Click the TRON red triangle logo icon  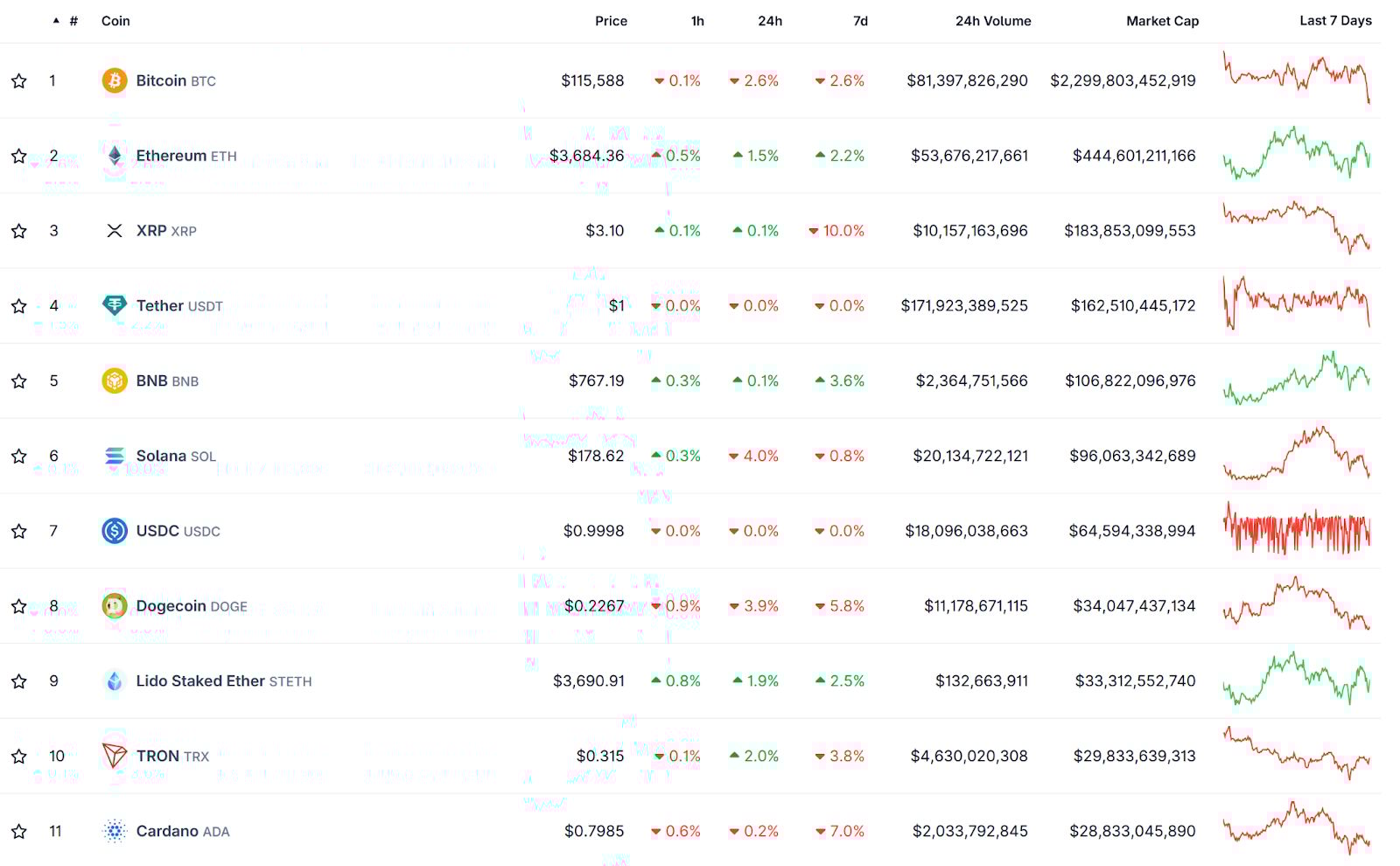tap(115, 756)
